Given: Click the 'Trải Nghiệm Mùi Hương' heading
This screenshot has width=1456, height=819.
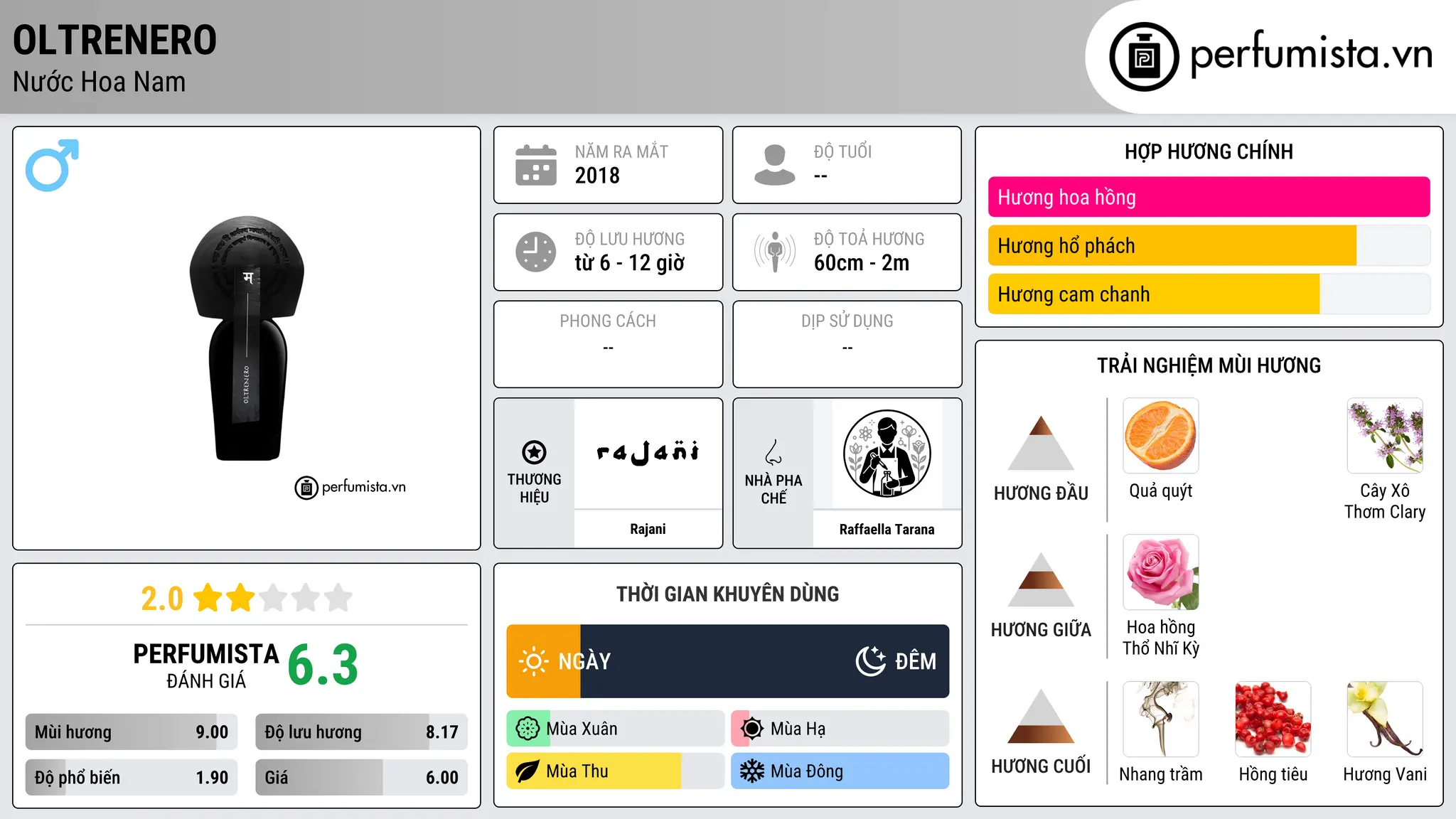Looking at the screenshot, I should click(1209, 365).
